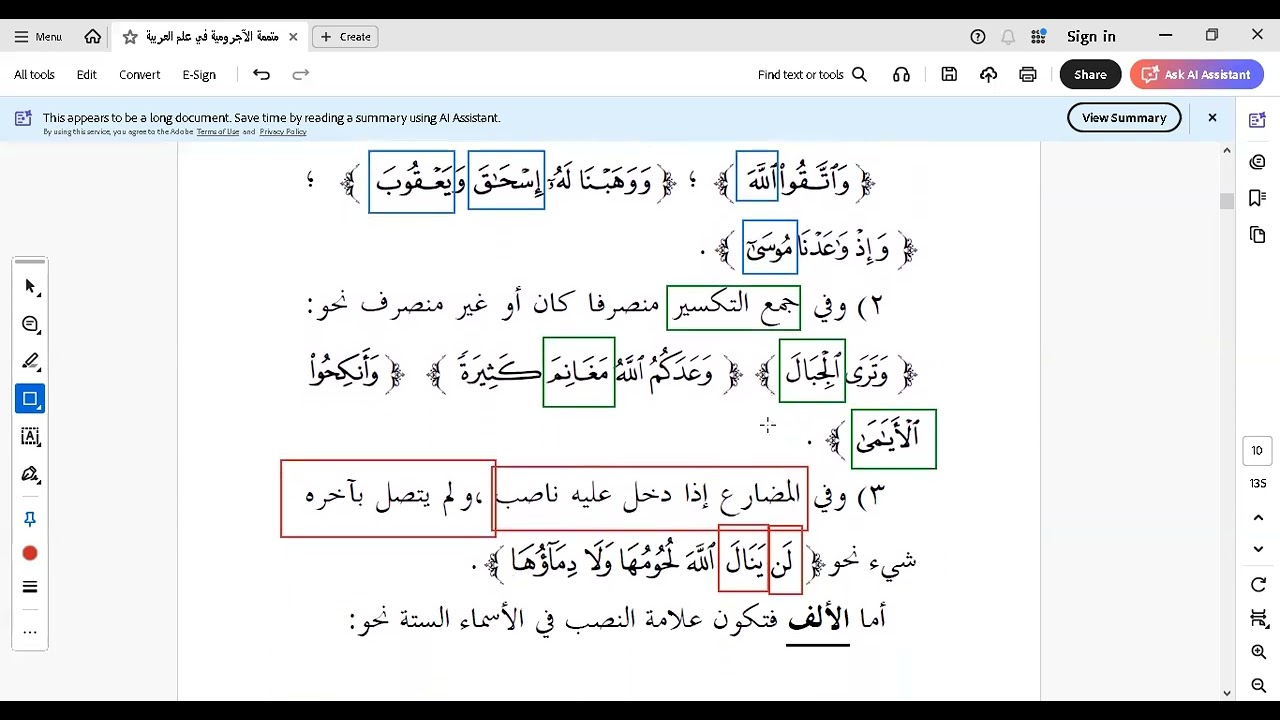Viewport: 1280px width, 720px height.
Task: Open the notifications bell icon
Action: pyautogui.click(x=1008, y=36)
